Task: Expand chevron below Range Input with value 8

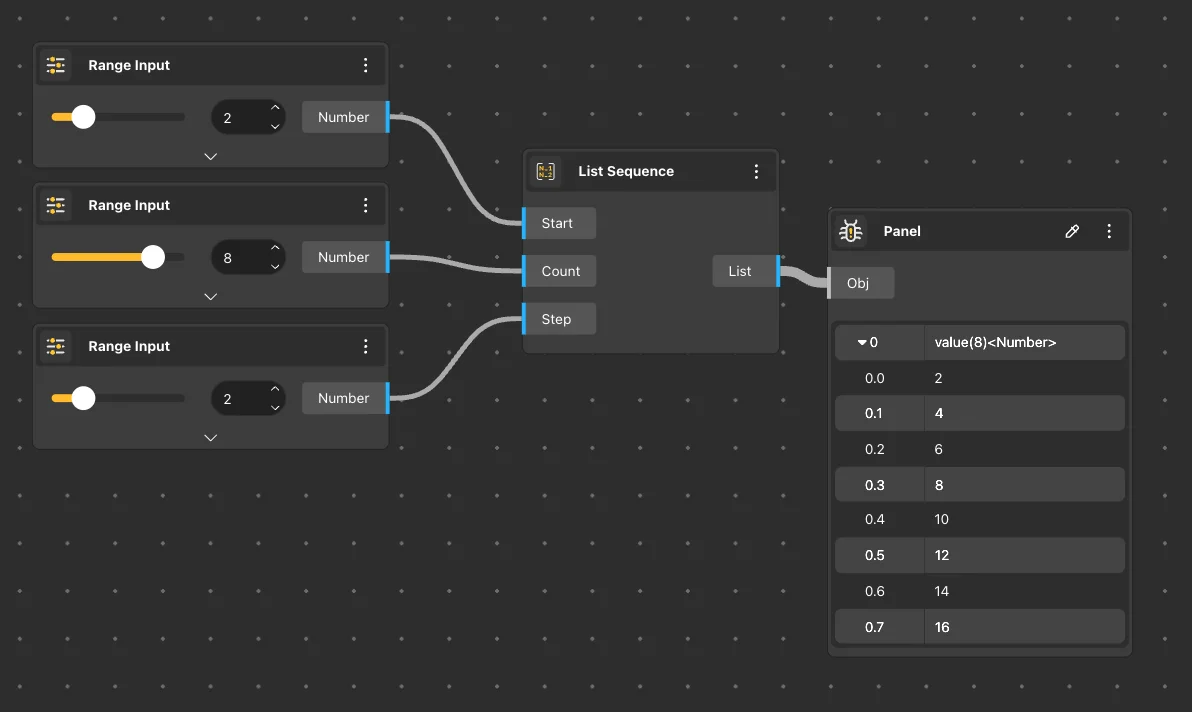Action: point(210,296)
